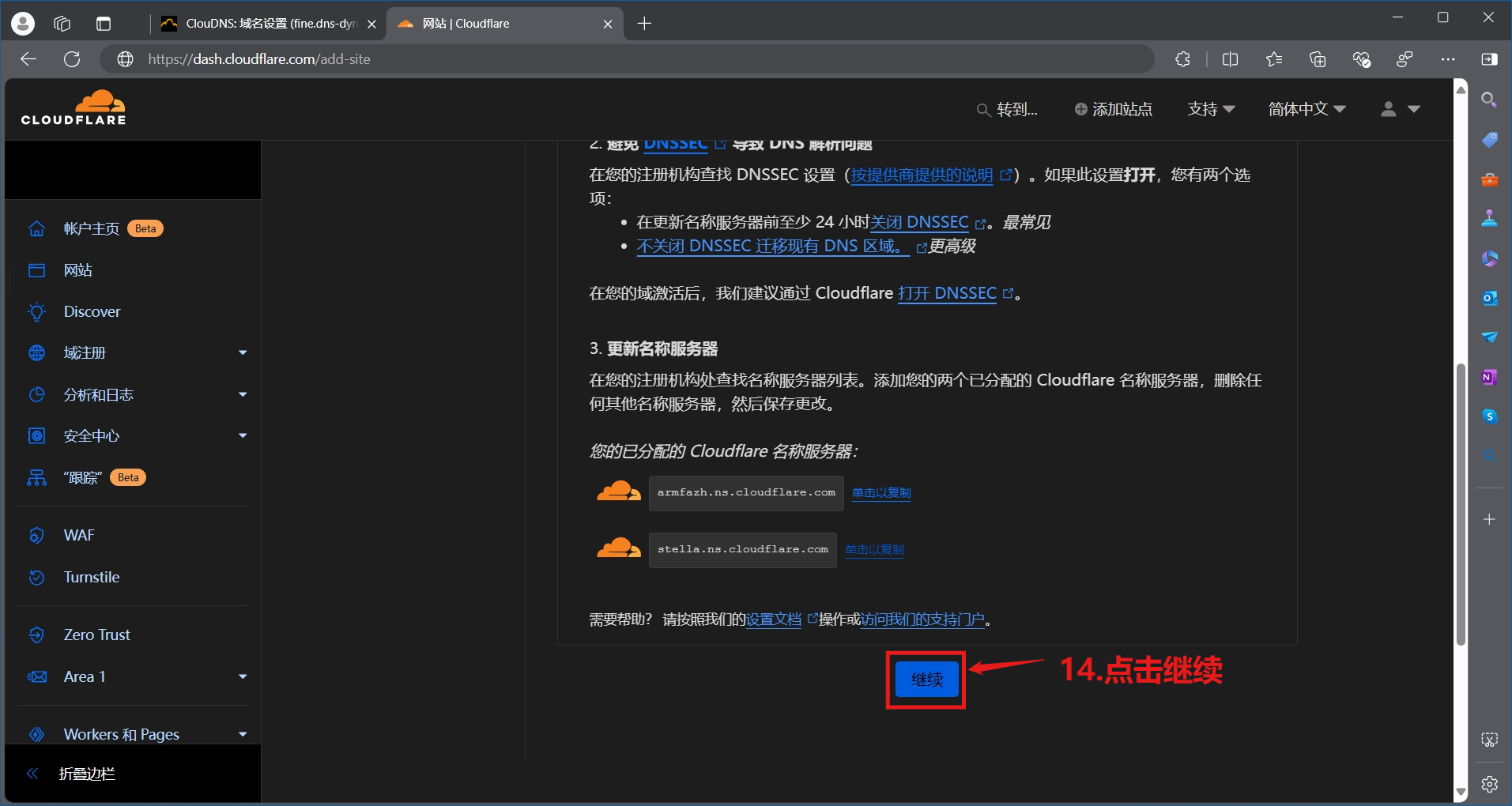Refresh the page
This screenshot has width=1512, height=806.
click(72, 59)
